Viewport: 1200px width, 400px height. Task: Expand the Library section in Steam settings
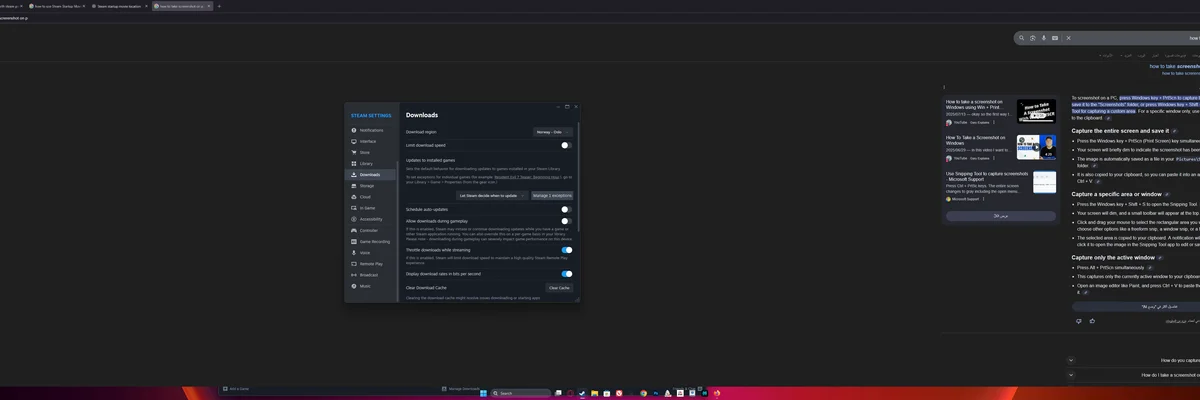click(x=365, y=163)
